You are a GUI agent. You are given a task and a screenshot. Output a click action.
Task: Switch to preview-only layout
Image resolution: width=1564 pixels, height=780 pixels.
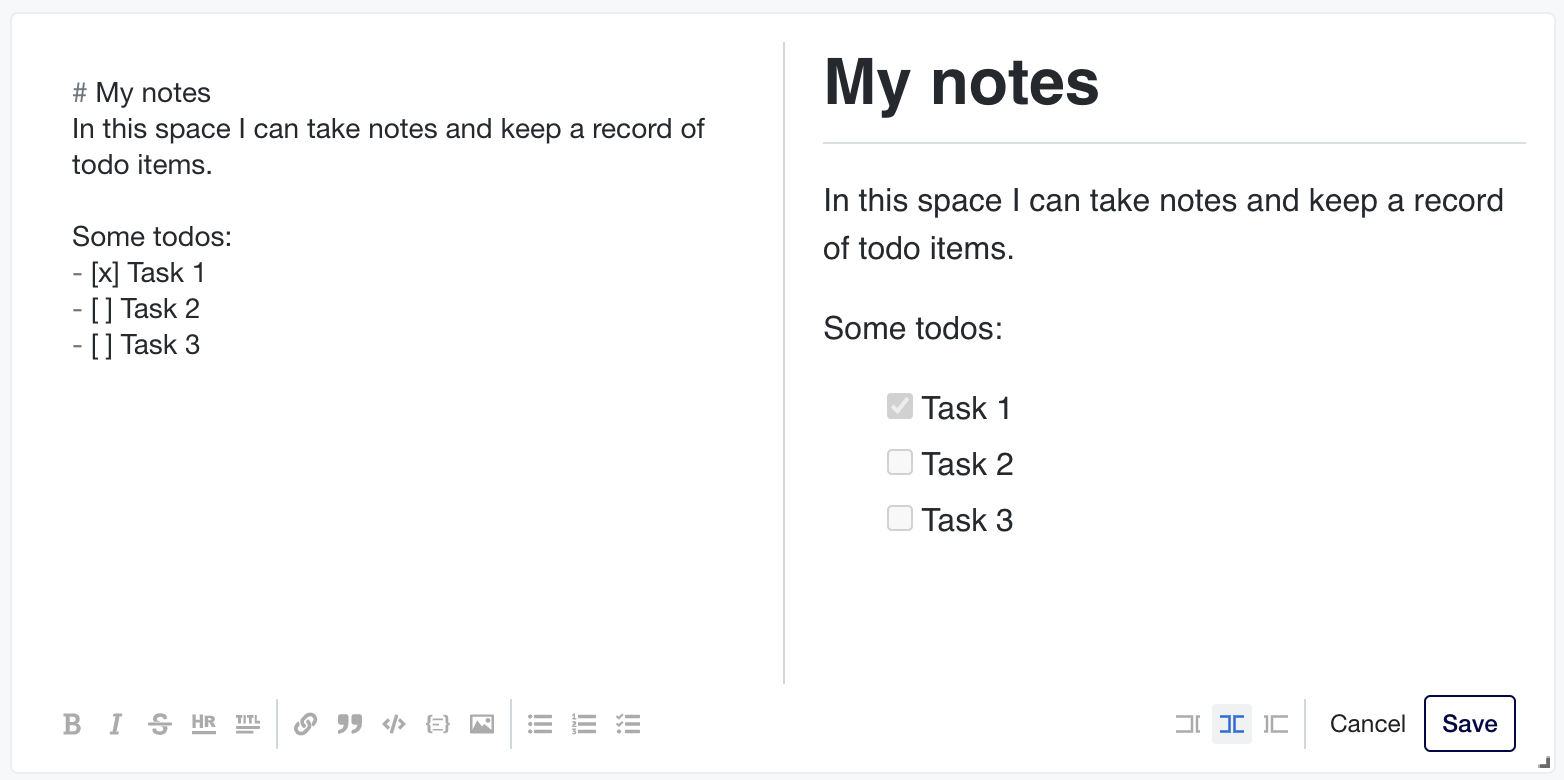pos(1276,724)
